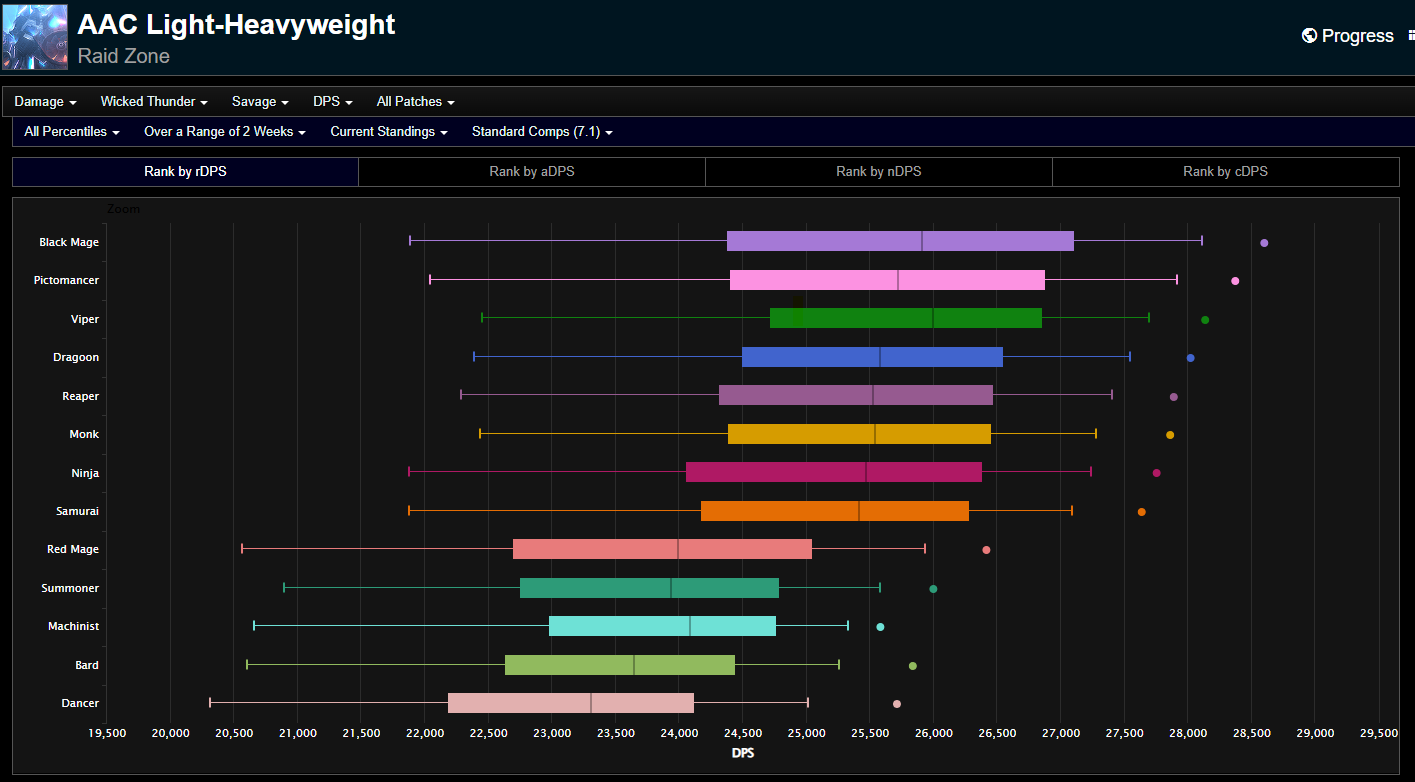Viewport: 1415px width, 782px height.
Task: Click the DPS x-axis title
Action: pyautogui.click(x=743, y=752)
